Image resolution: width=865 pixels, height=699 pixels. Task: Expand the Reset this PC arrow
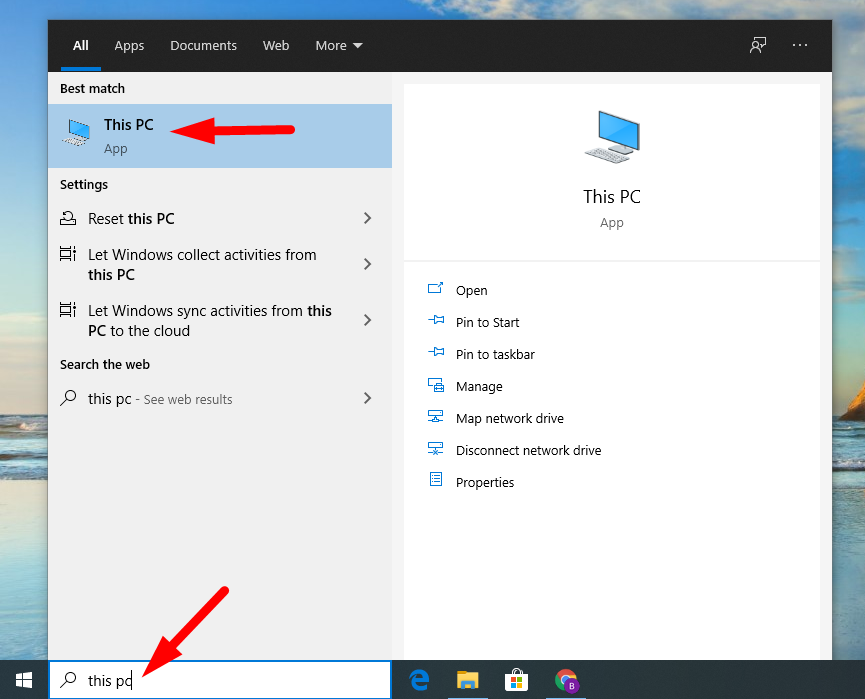coord(367,218)
